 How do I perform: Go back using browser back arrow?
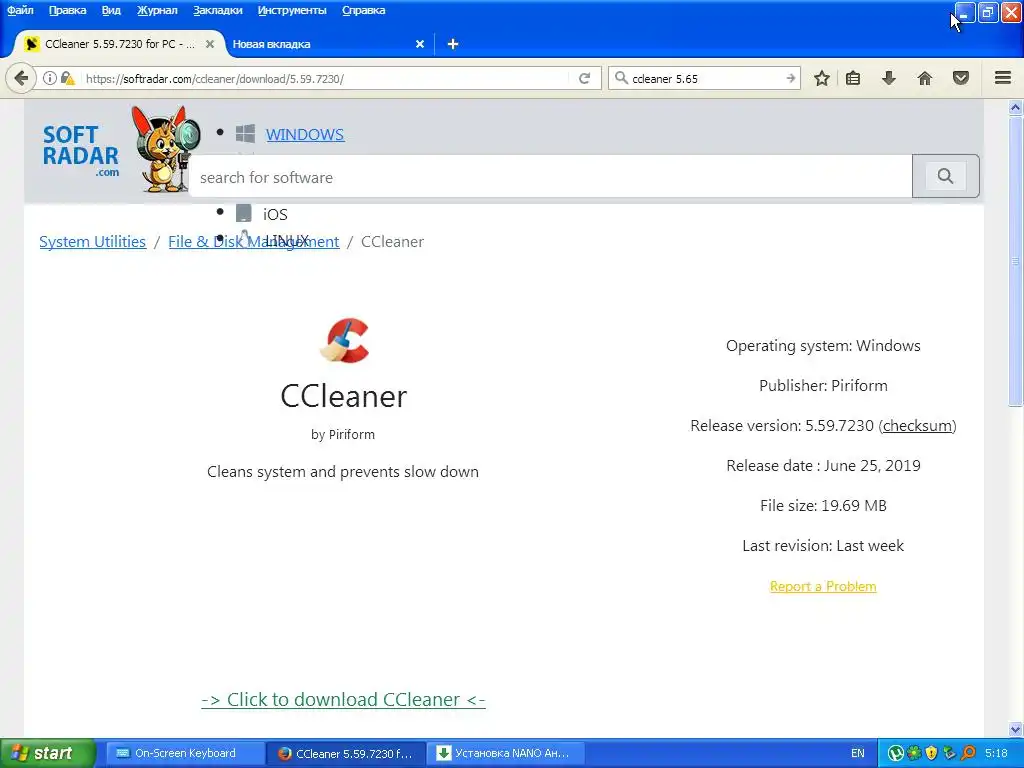21,78
